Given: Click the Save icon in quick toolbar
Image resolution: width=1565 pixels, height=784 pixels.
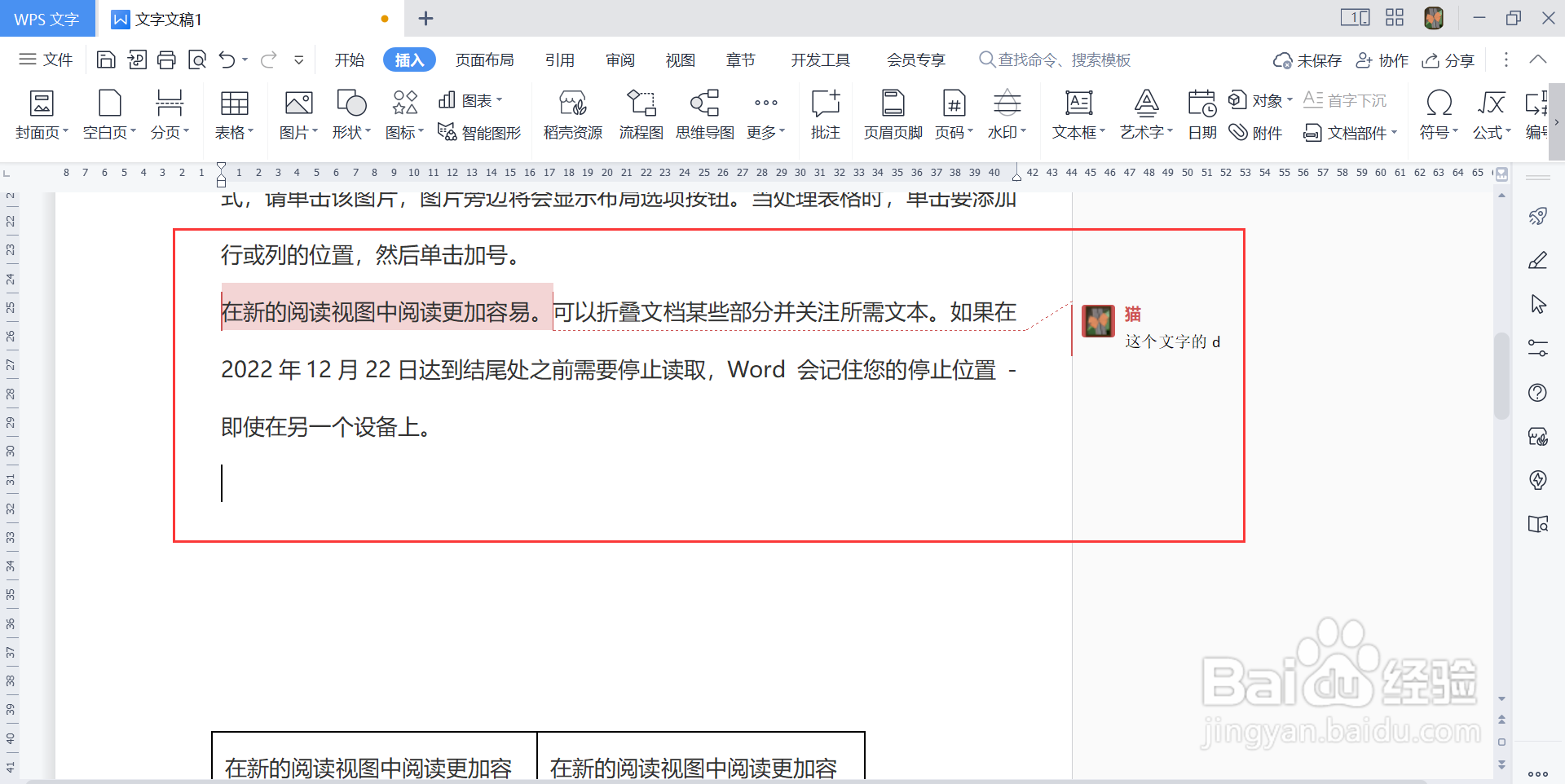Looking at the screenshot, I should tap(105, 59).
